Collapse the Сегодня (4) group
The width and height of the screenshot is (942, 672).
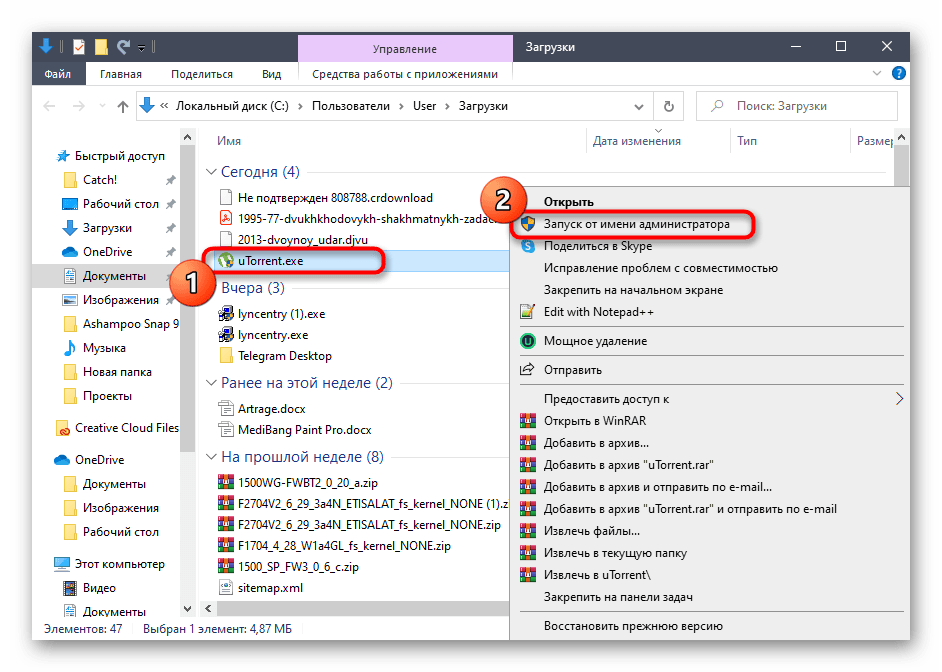[211, 172]
